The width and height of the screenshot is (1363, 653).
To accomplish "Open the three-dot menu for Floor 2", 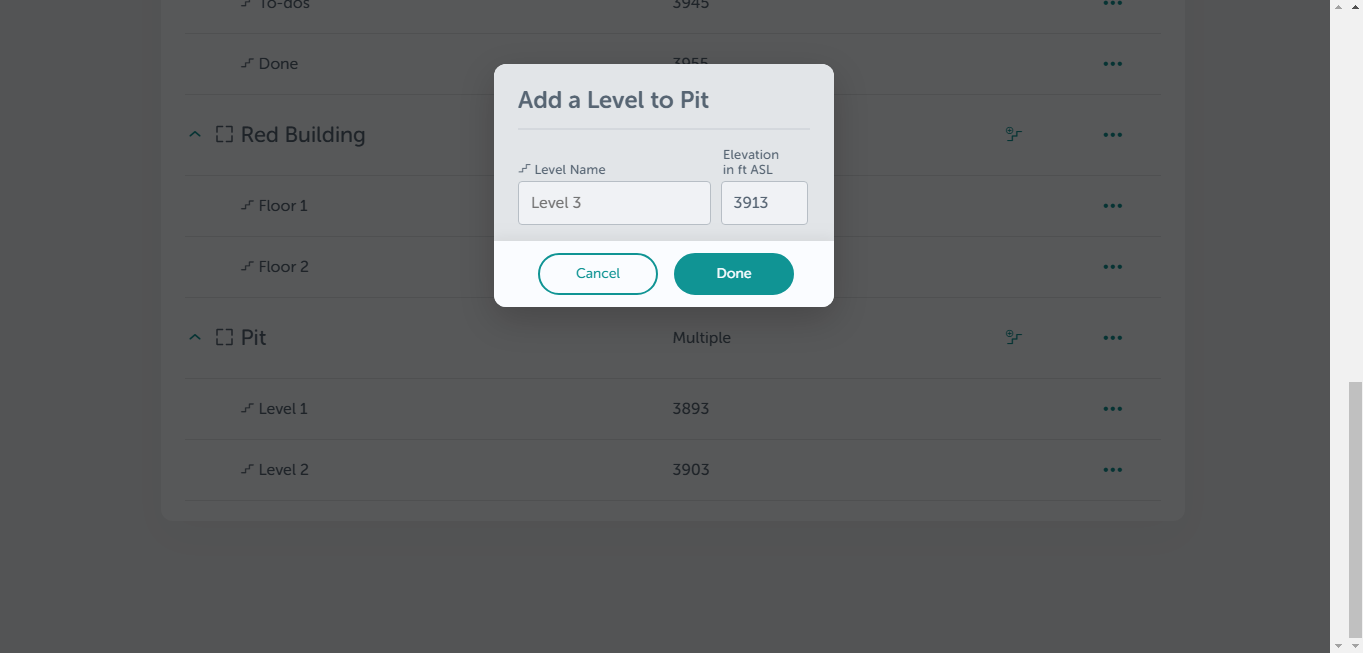I will (x=1112, y=267).
